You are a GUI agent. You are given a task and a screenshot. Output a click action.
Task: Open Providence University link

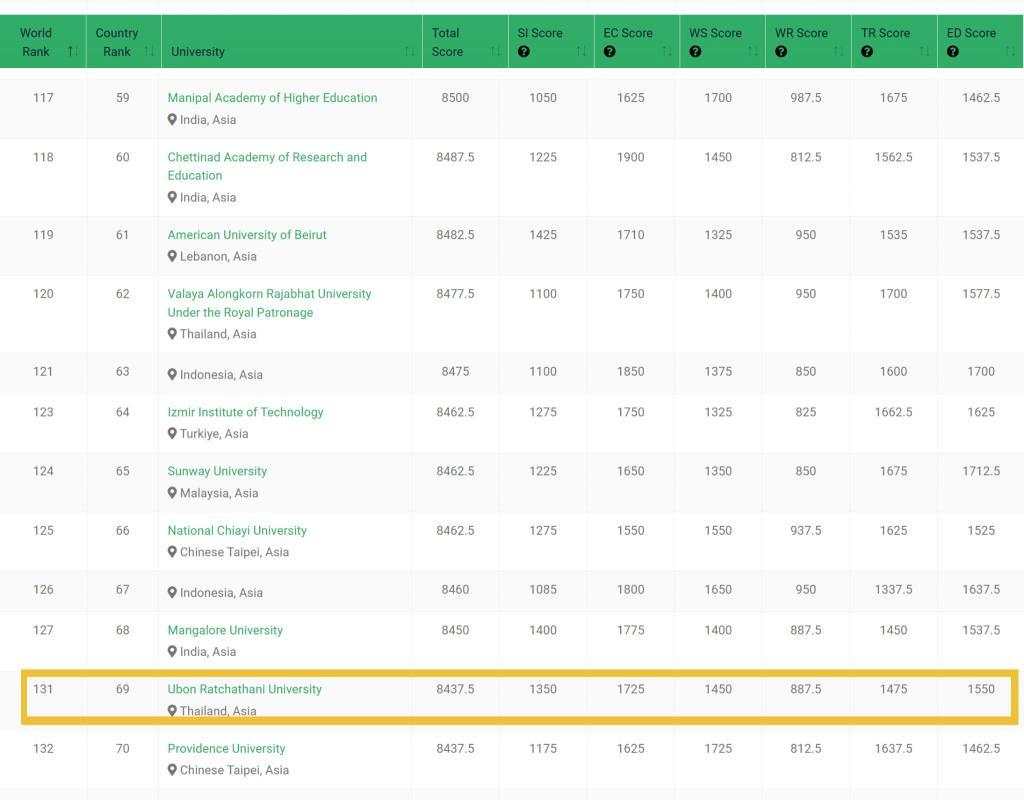226,748
